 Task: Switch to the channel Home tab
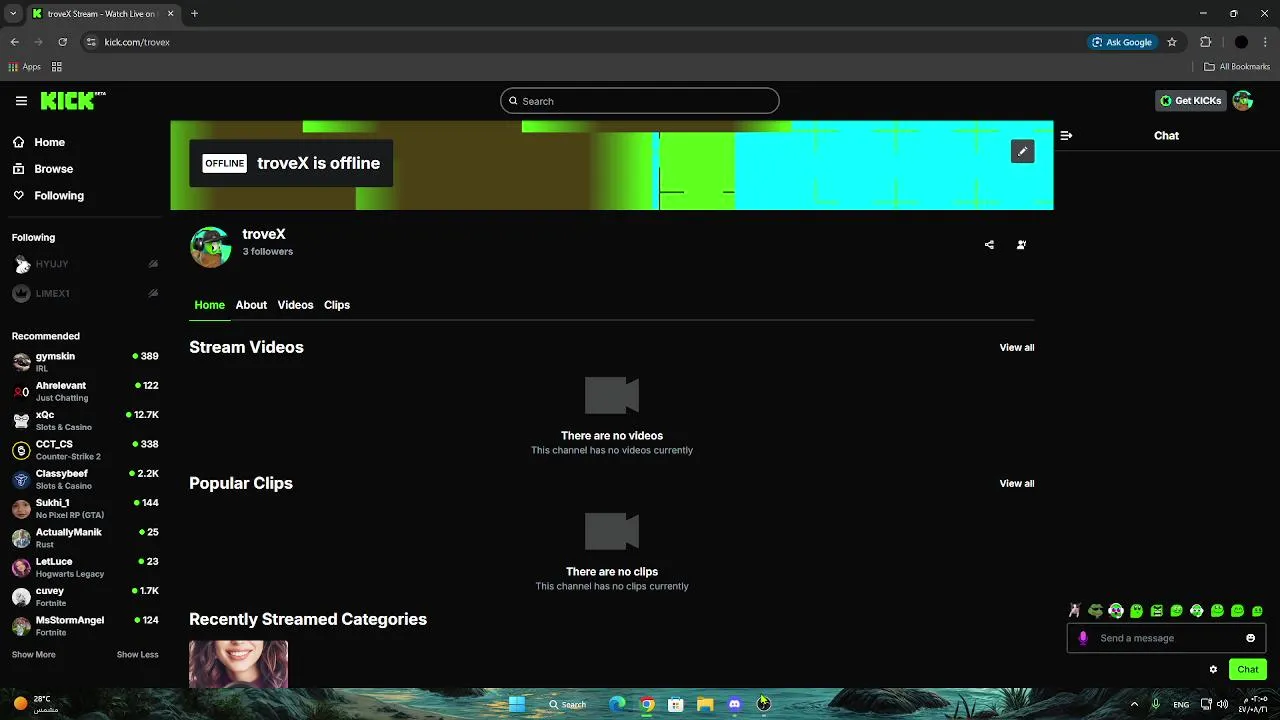pyautogui.click(x=209, y=305)
